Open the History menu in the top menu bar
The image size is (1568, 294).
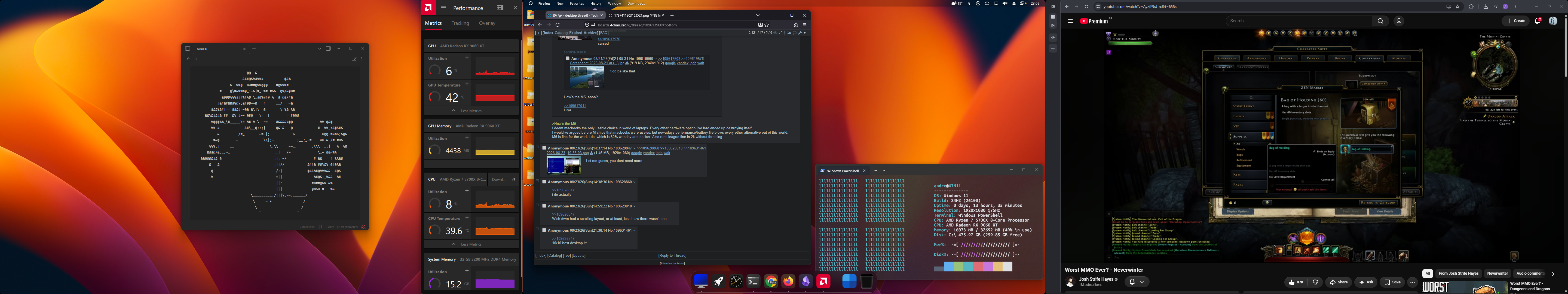point(596,4)
